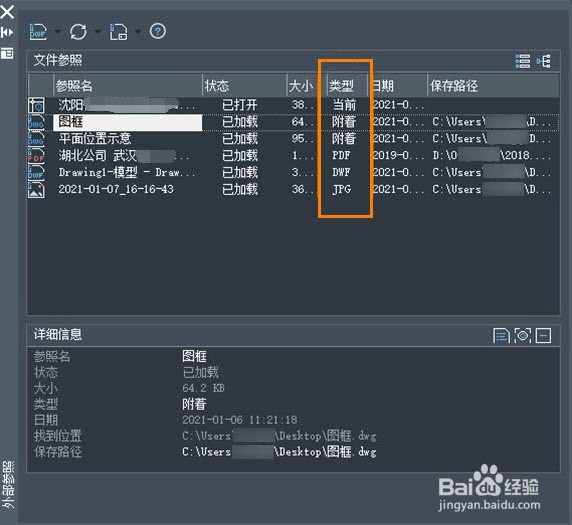This screenshot has height=525, width=572.
Task: Click the 2019-0... date cell
Action: [x=398, y=156]
